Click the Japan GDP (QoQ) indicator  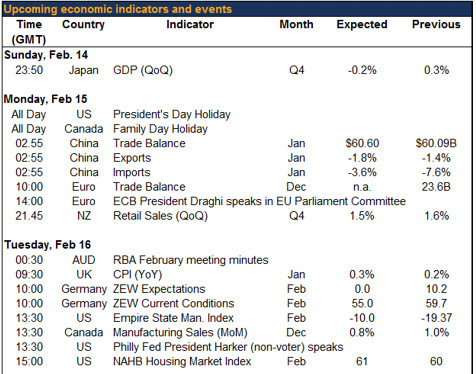coord(143,70)
